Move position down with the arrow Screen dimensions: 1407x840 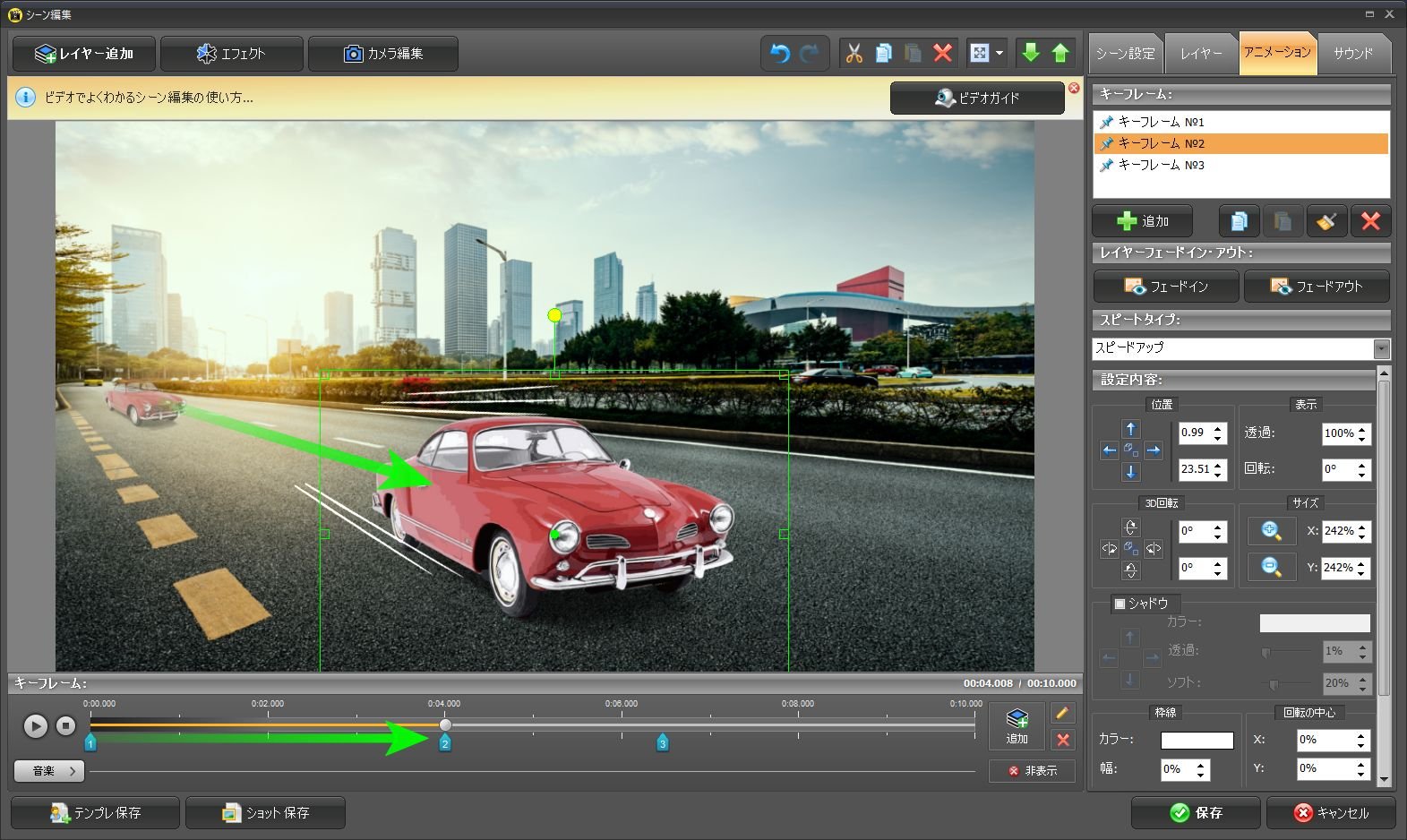click(1131, 472)
